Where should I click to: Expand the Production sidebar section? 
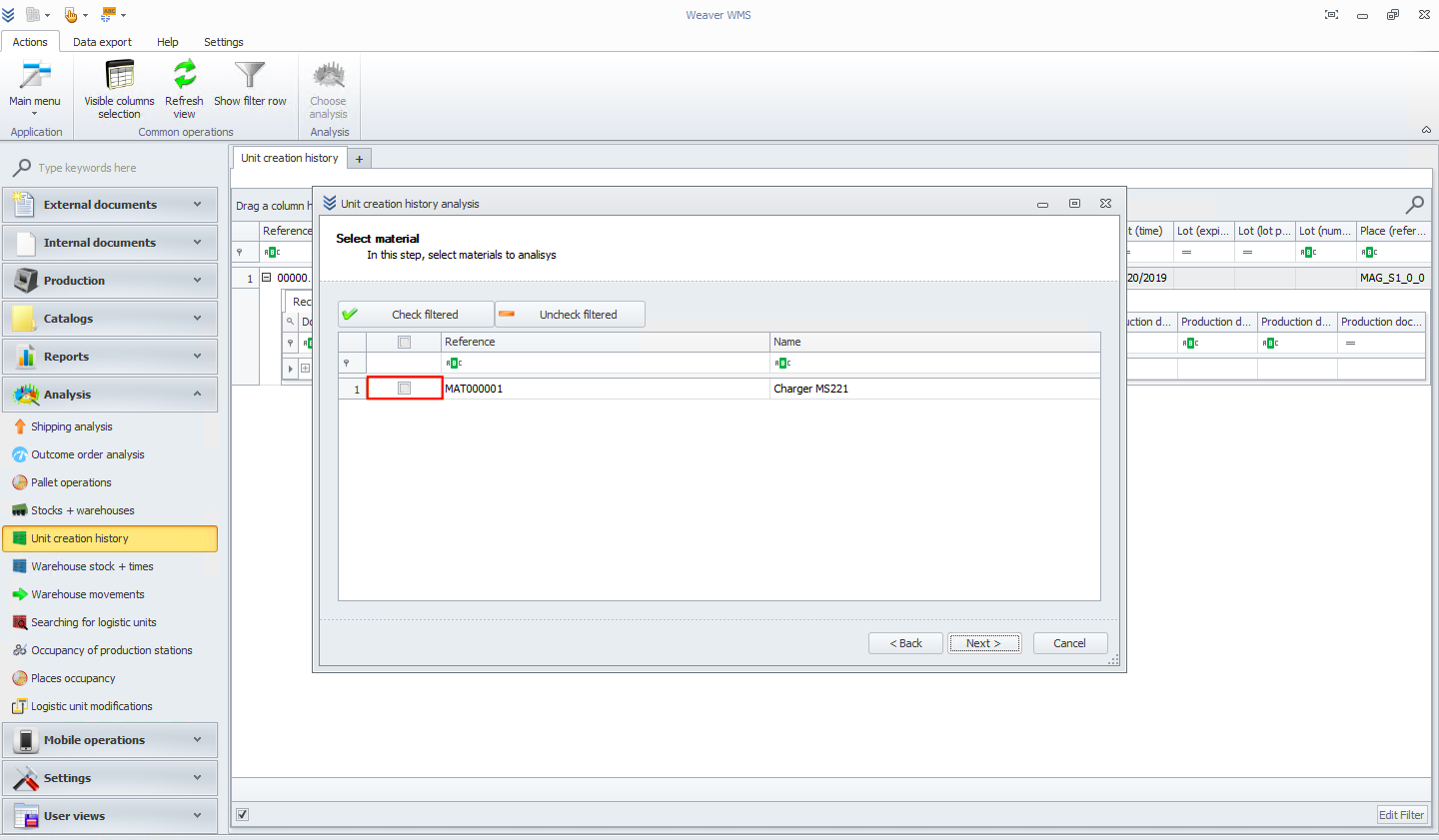tap(110, 281)
